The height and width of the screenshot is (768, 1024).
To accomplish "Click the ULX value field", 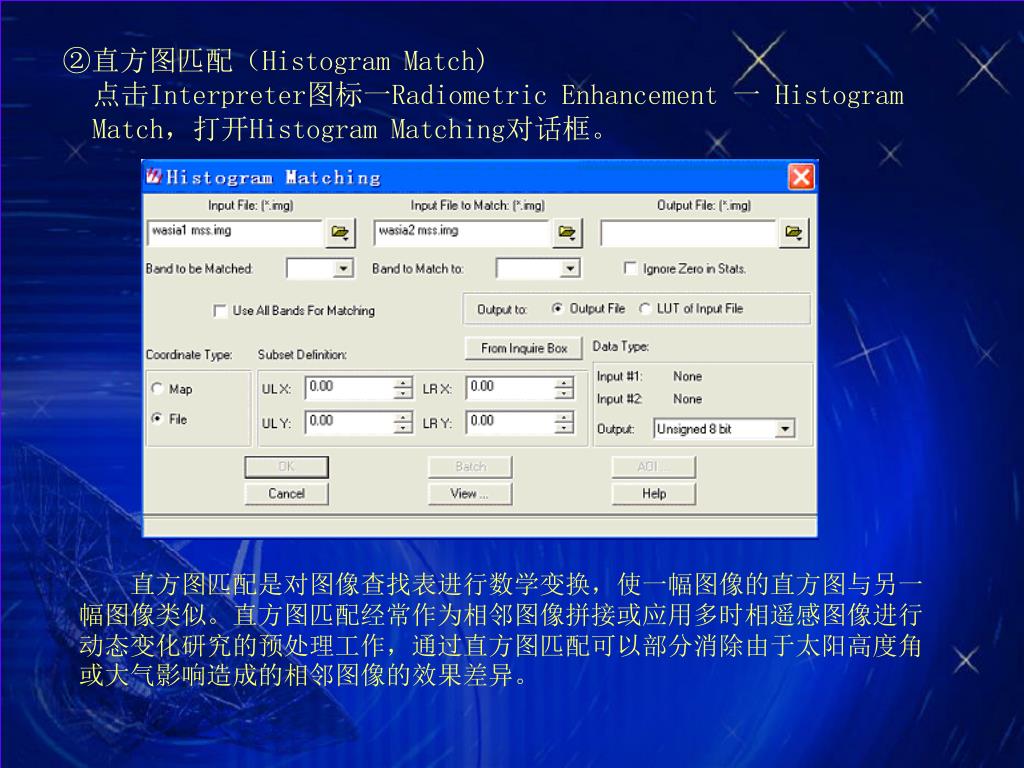I will coord(349,388).
